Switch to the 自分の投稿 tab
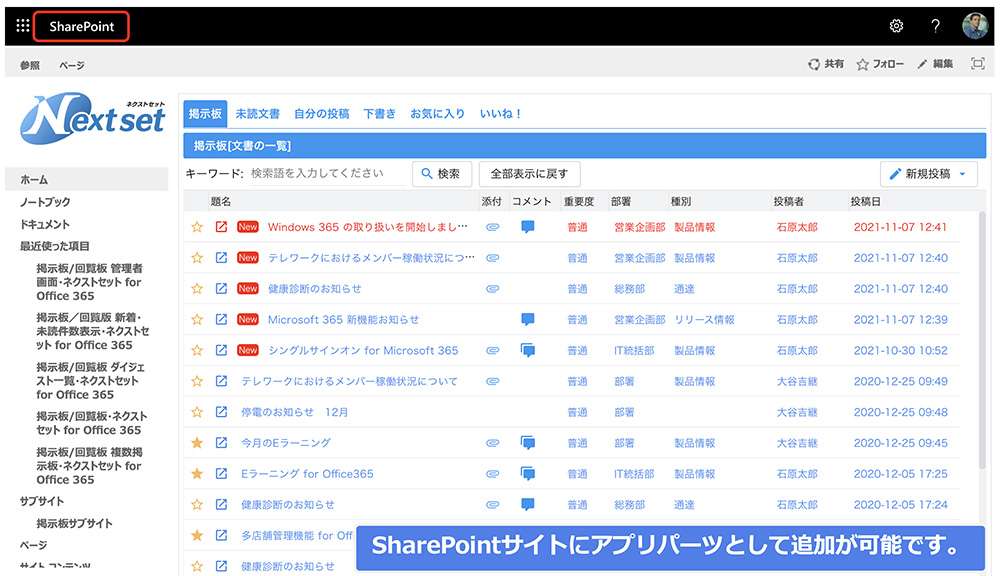 click(x=321, y=114)
